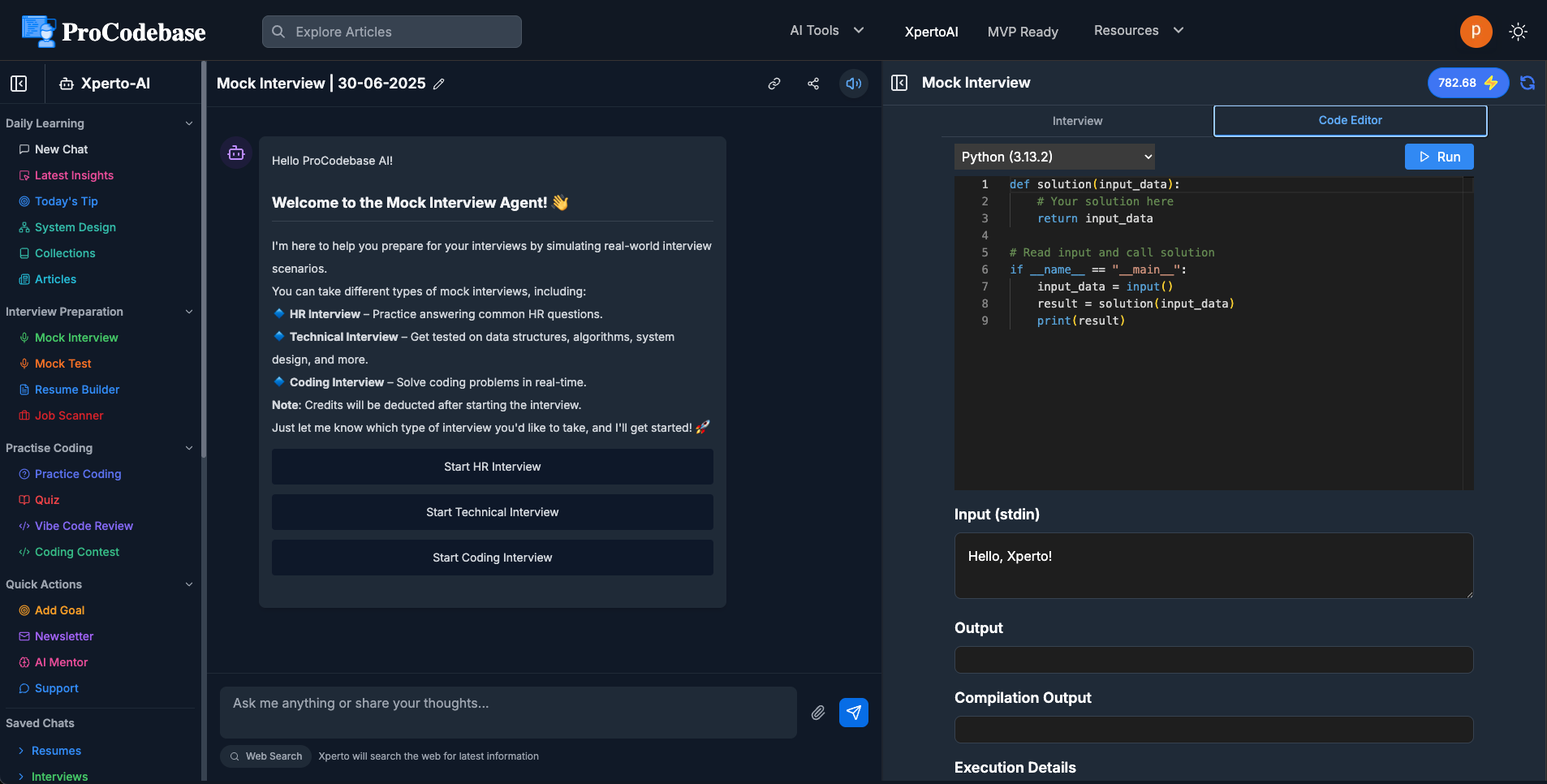
Task: Go to XpertoAI in the top nav
Action: (x=931, y=32)
